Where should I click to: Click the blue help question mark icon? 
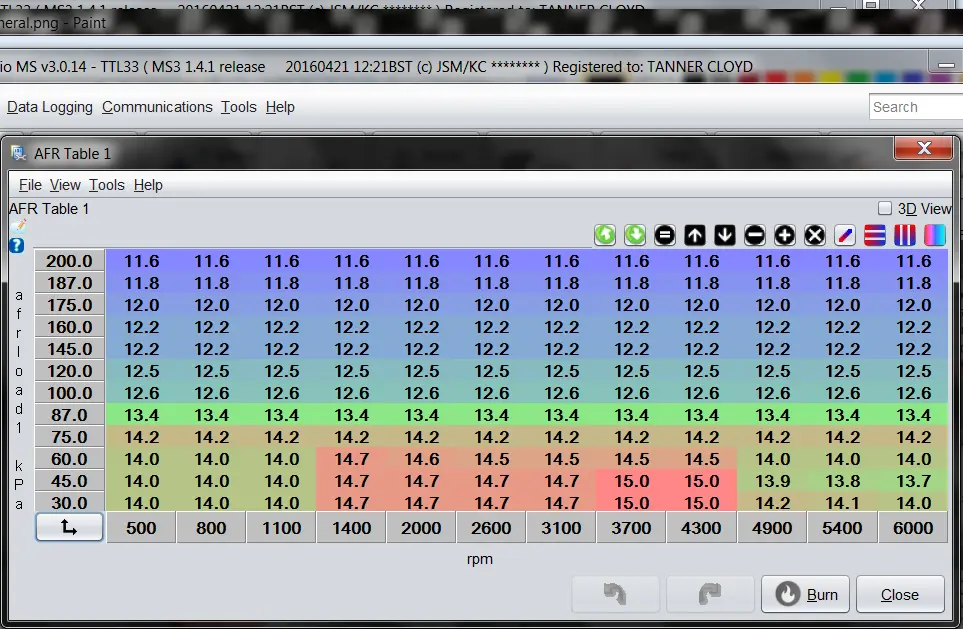tap(17, 246)
